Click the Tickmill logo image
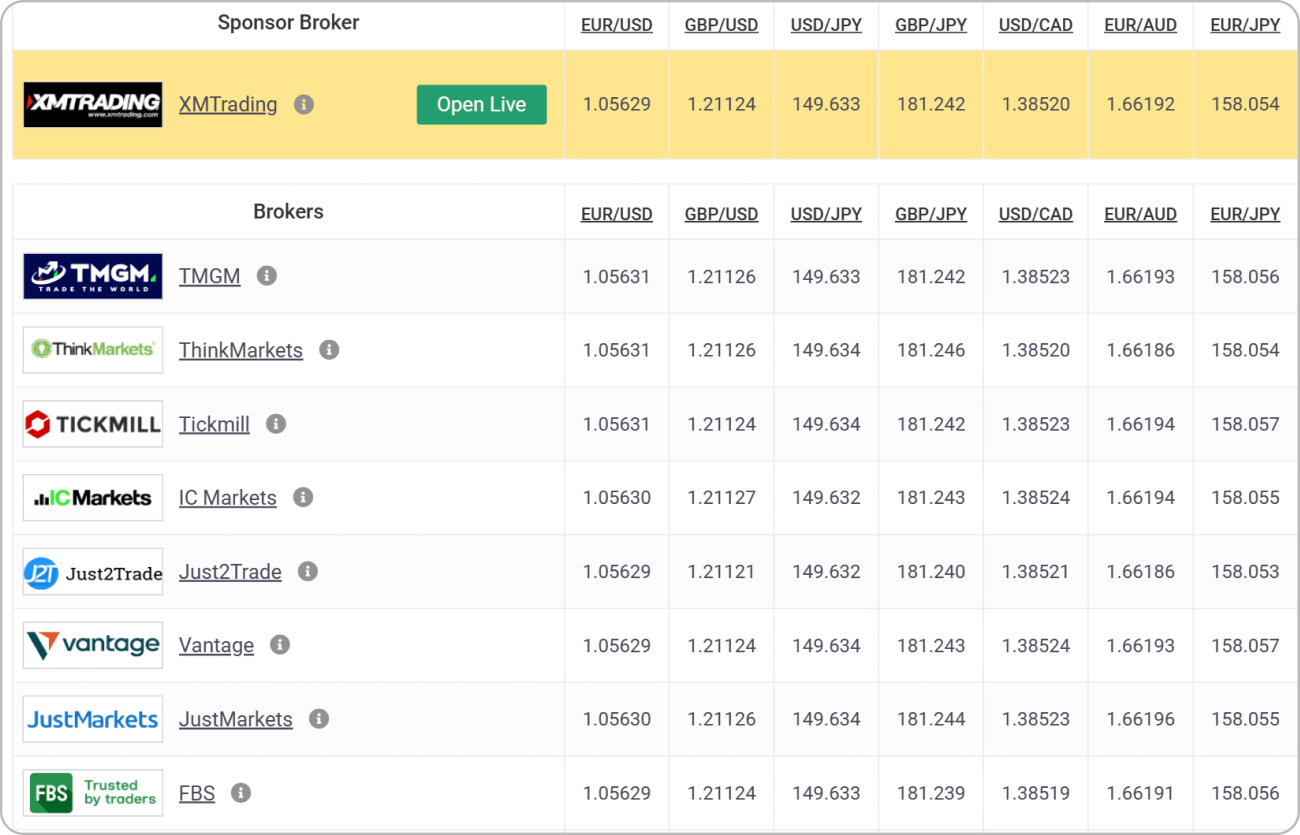 (93, 424)
